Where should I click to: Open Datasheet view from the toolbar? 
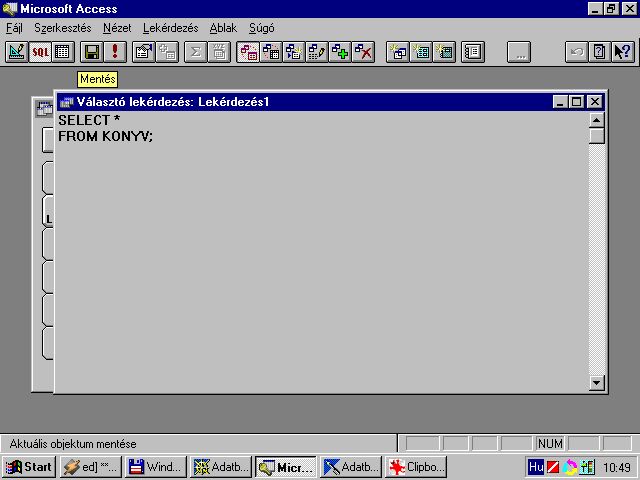(63, 52)
